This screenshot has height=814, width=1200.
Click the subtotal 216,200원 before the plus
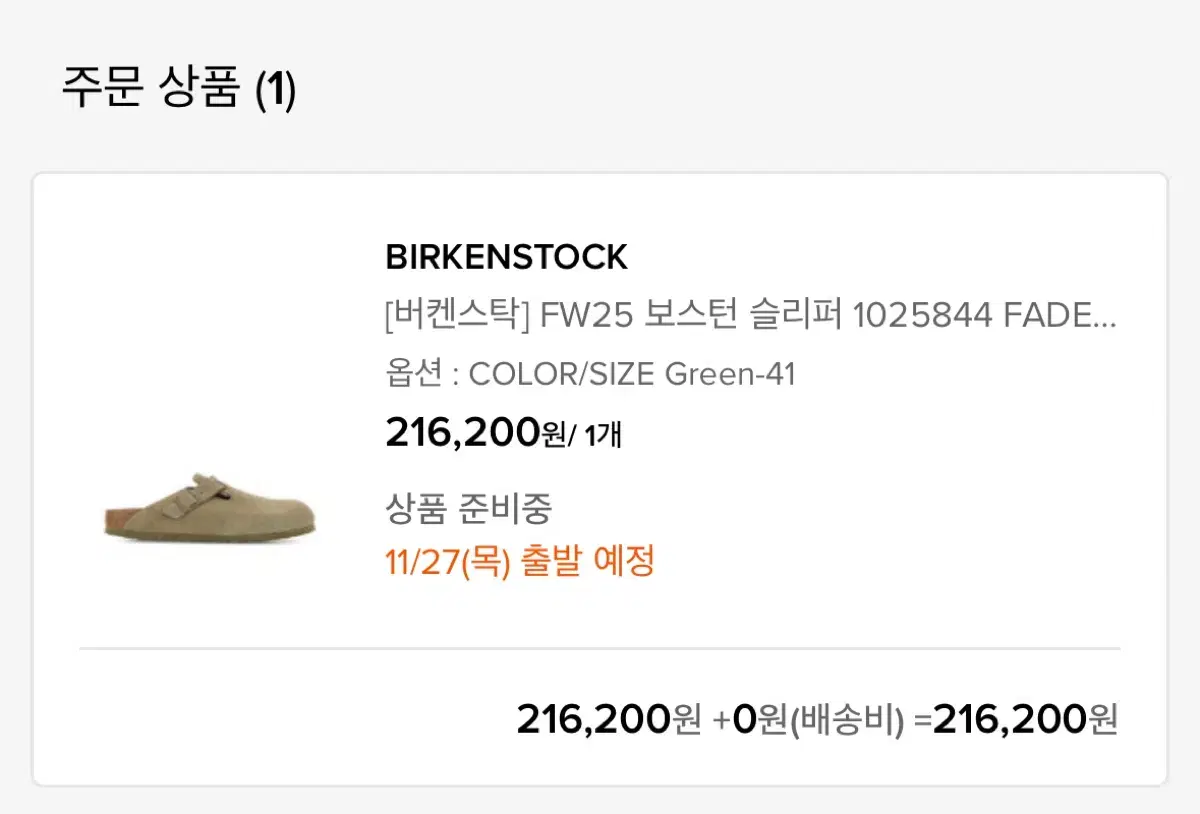click(608, 719)
